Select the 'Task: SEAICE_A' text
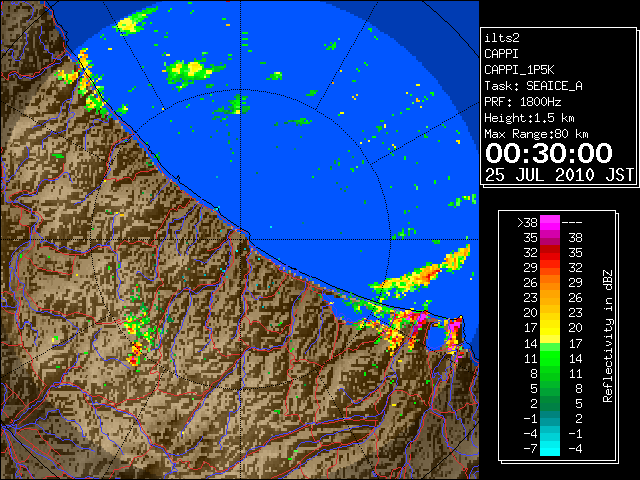The width and height of the screenshot is (640, 480). point(533,86)
